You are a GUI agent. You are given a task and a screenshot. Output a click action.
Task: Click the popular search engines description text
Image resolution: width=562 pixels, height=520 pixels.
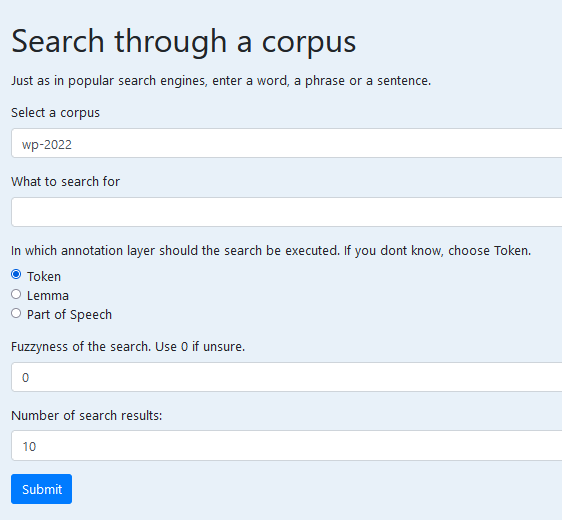[221, 81]
